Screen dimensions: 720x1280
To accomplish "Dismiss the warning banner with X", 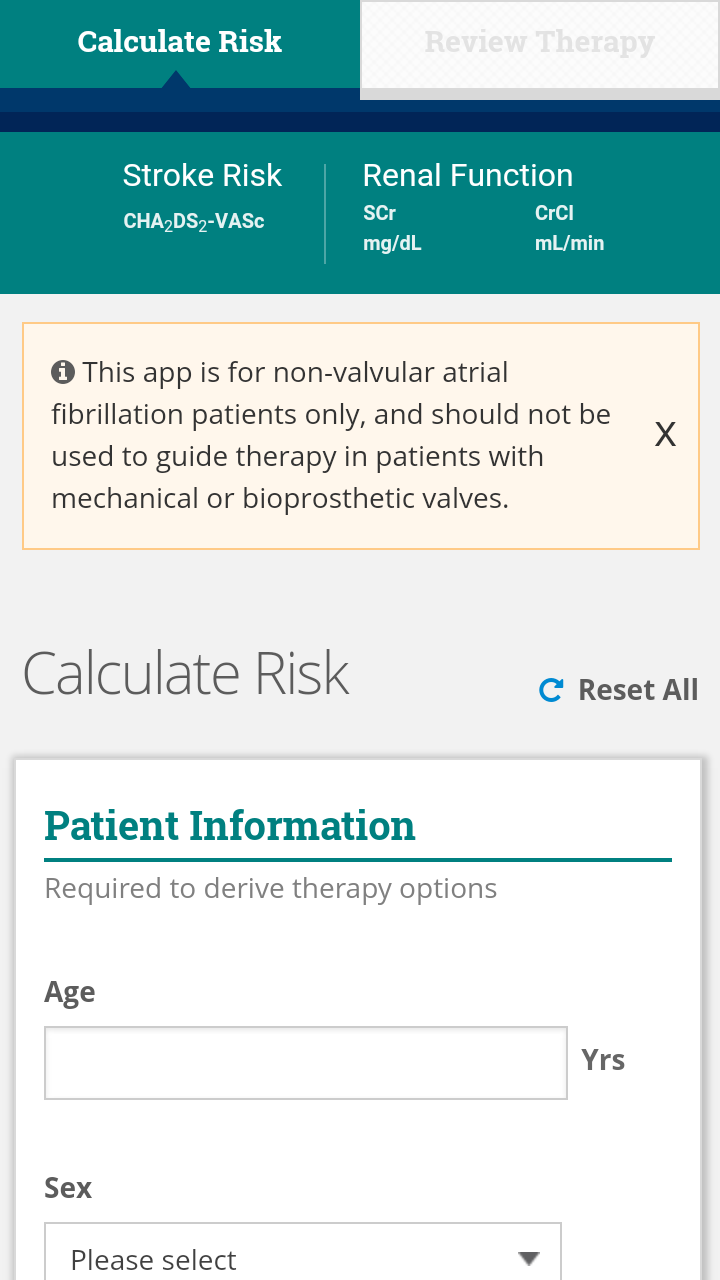I will (665, 434).
